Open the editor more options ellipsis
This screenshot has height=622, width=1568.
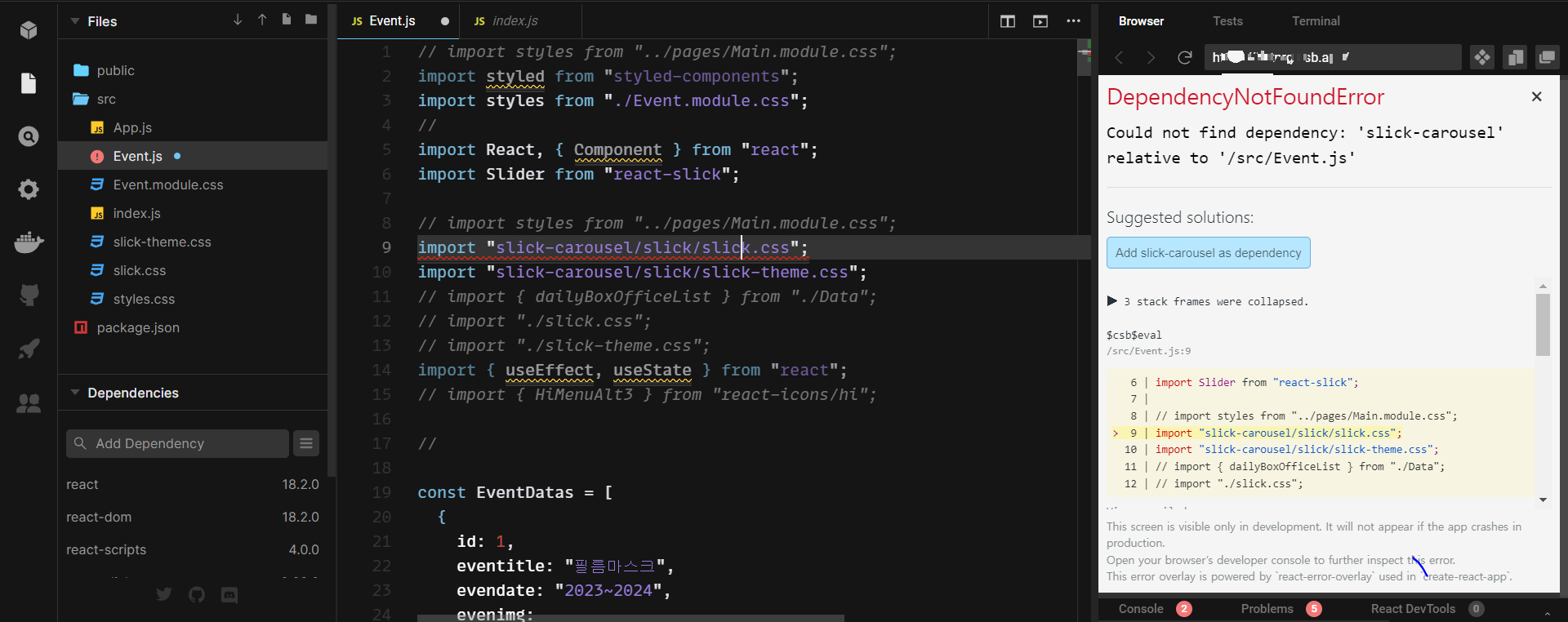[x=1073, y=21]
